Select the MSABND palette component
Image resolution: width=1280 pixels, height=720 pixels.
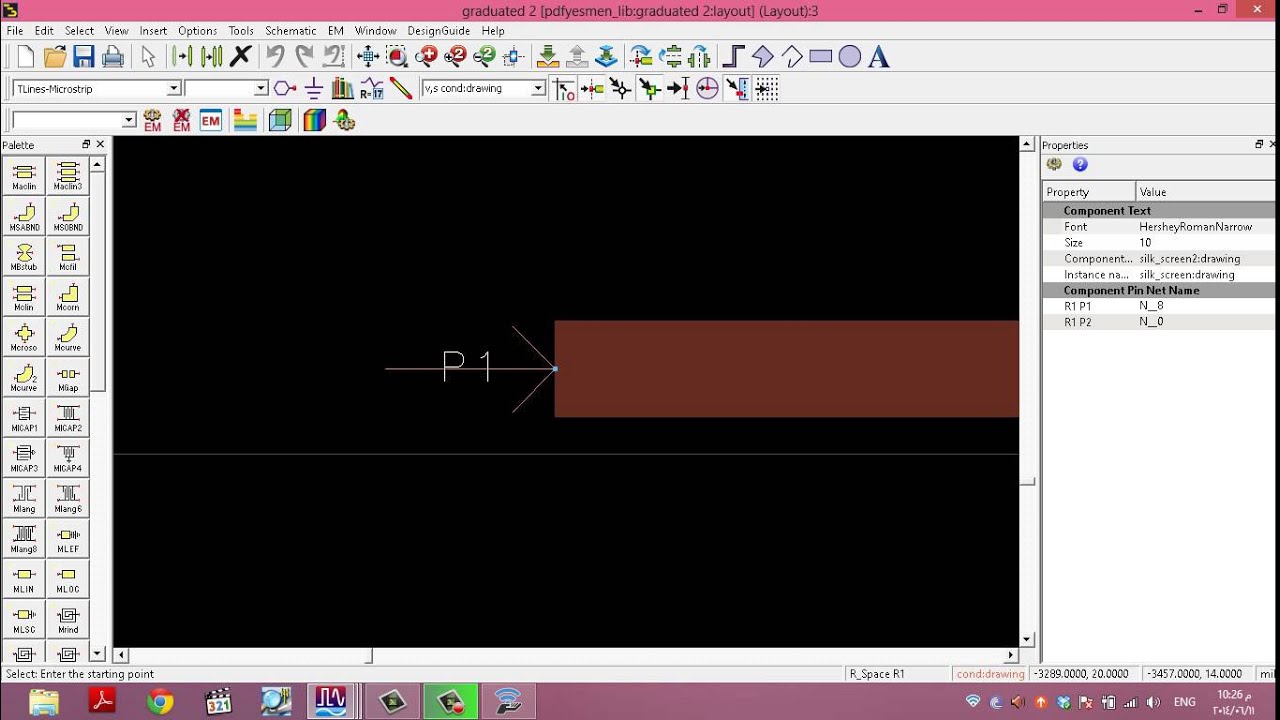(x=24, y=216)
